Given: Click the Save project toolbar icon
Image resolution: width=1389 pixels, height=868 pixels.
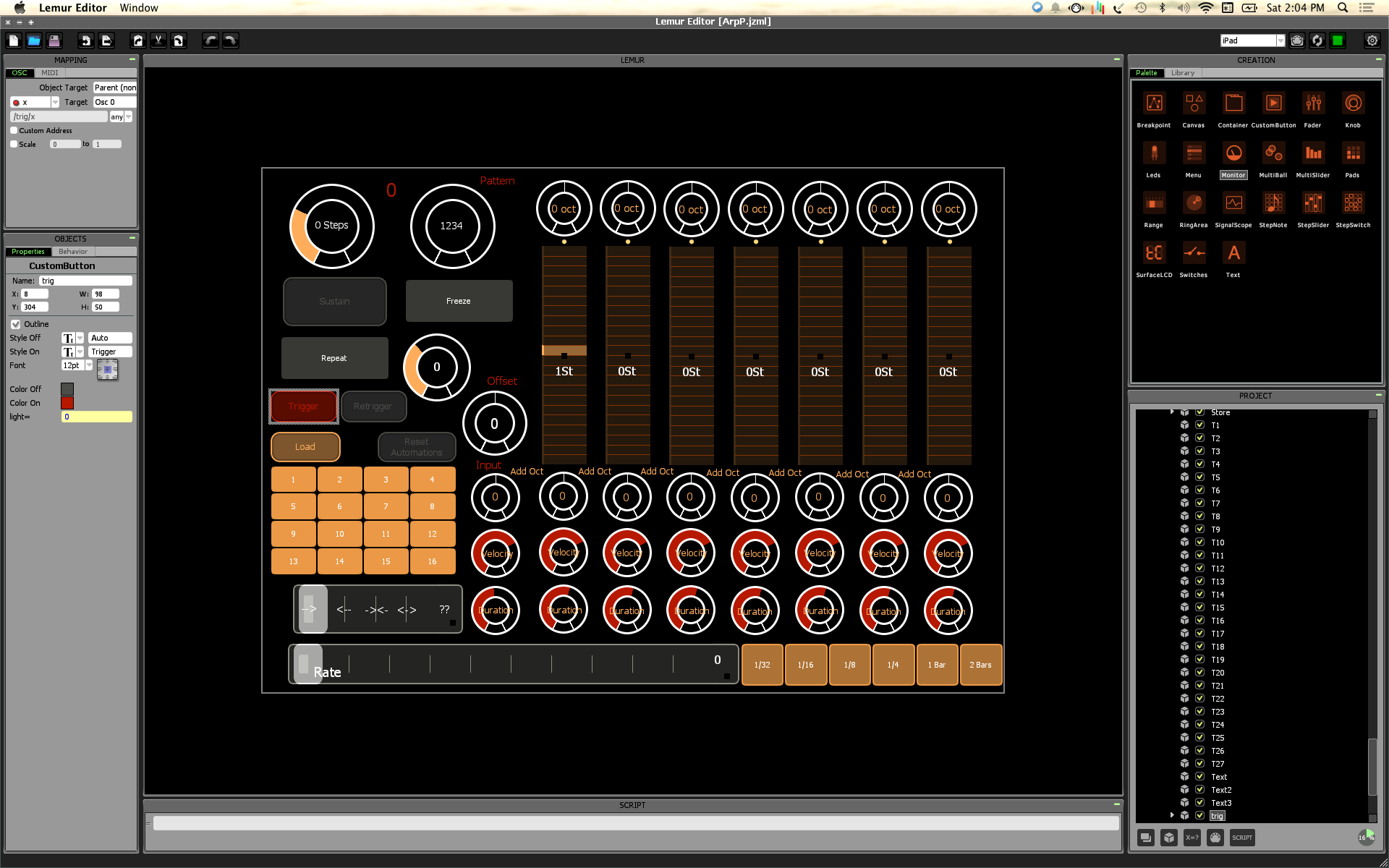Looking at the screenshot, I should tap(54, 41).
